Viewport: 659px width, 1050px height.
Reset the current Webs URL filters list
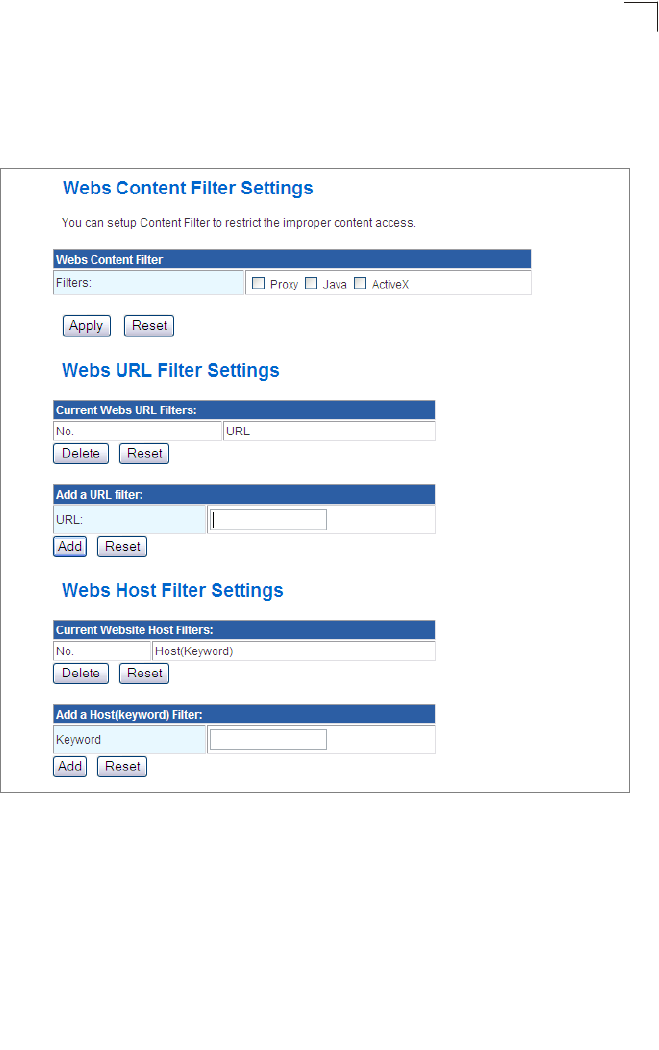(x=144, y=453)
